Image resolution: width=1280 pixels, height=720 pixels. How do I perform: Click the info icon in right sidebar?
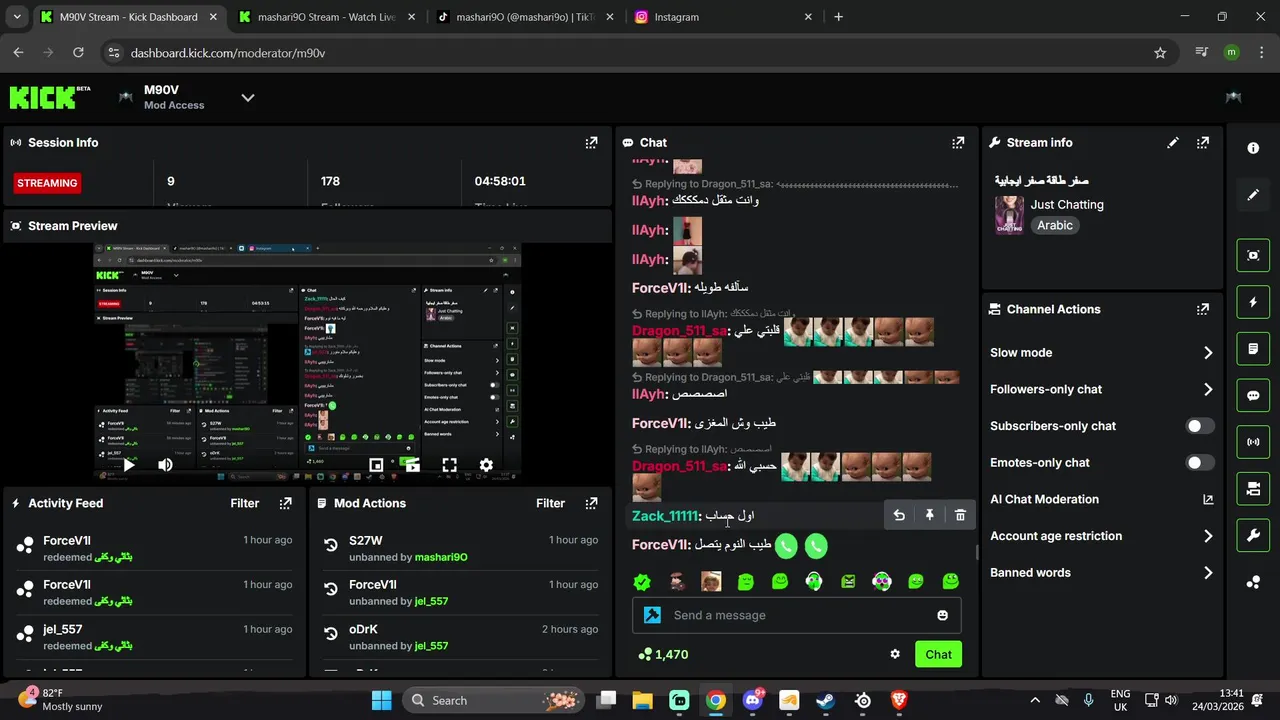(1253, 148)
